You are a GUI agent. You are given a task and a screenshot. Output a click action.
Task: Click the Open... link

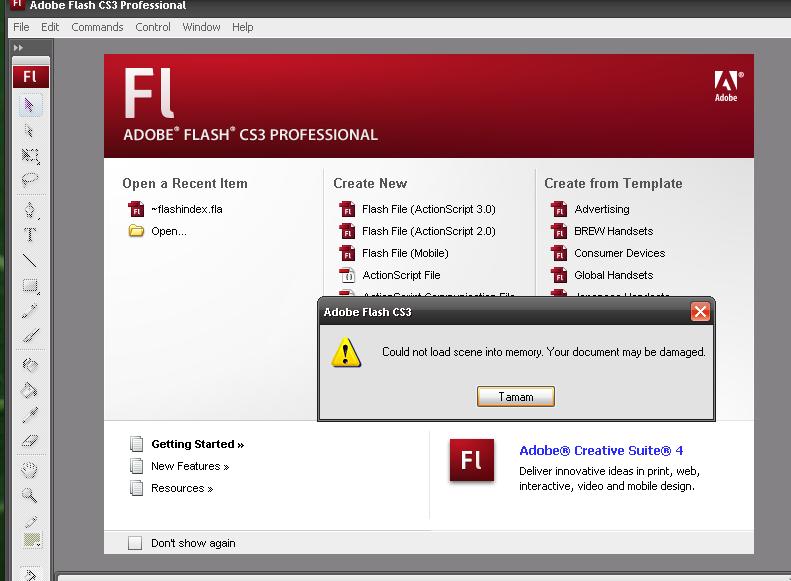coord(168,231)
